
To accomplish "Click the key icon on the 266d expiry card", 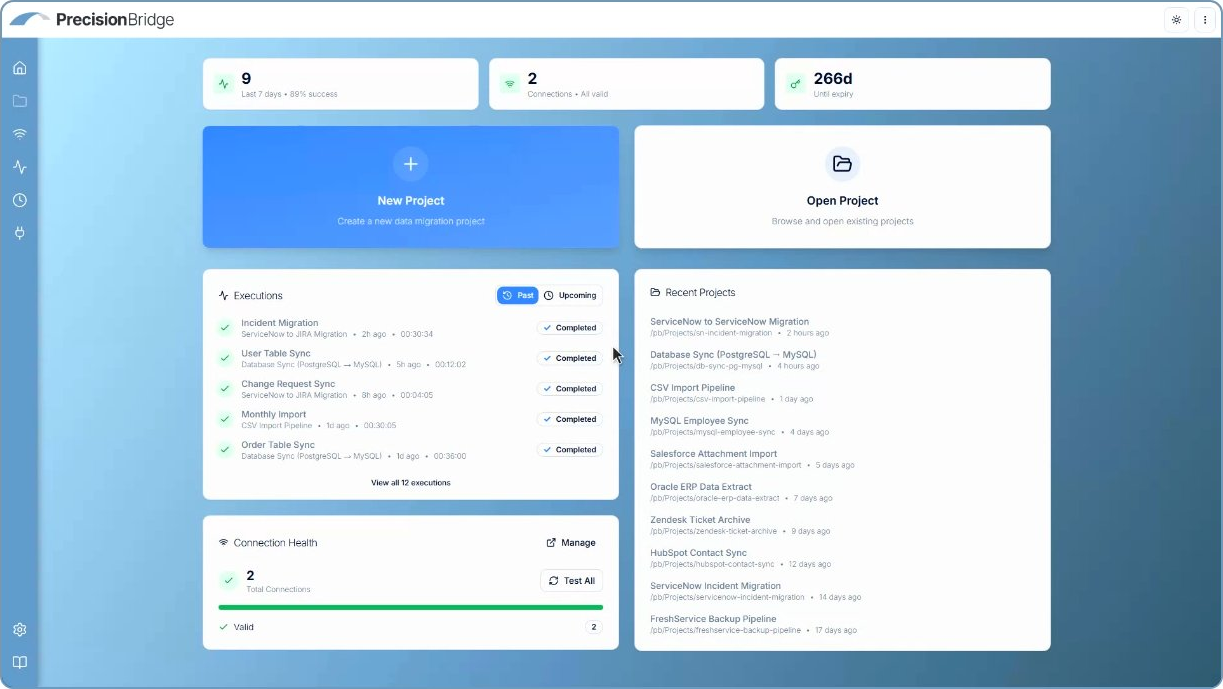I will [x=796, y=84].
